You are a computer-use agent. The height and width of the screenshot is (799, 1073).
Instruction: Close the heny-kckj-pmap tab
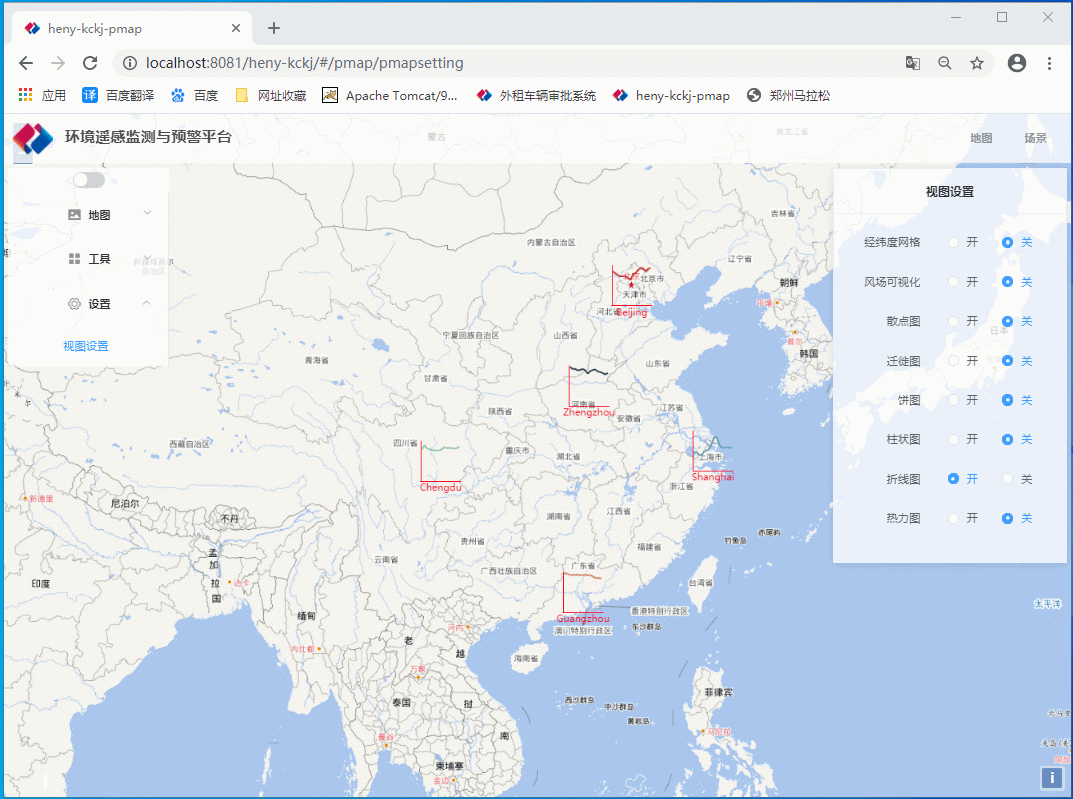[x=235, y=28]
